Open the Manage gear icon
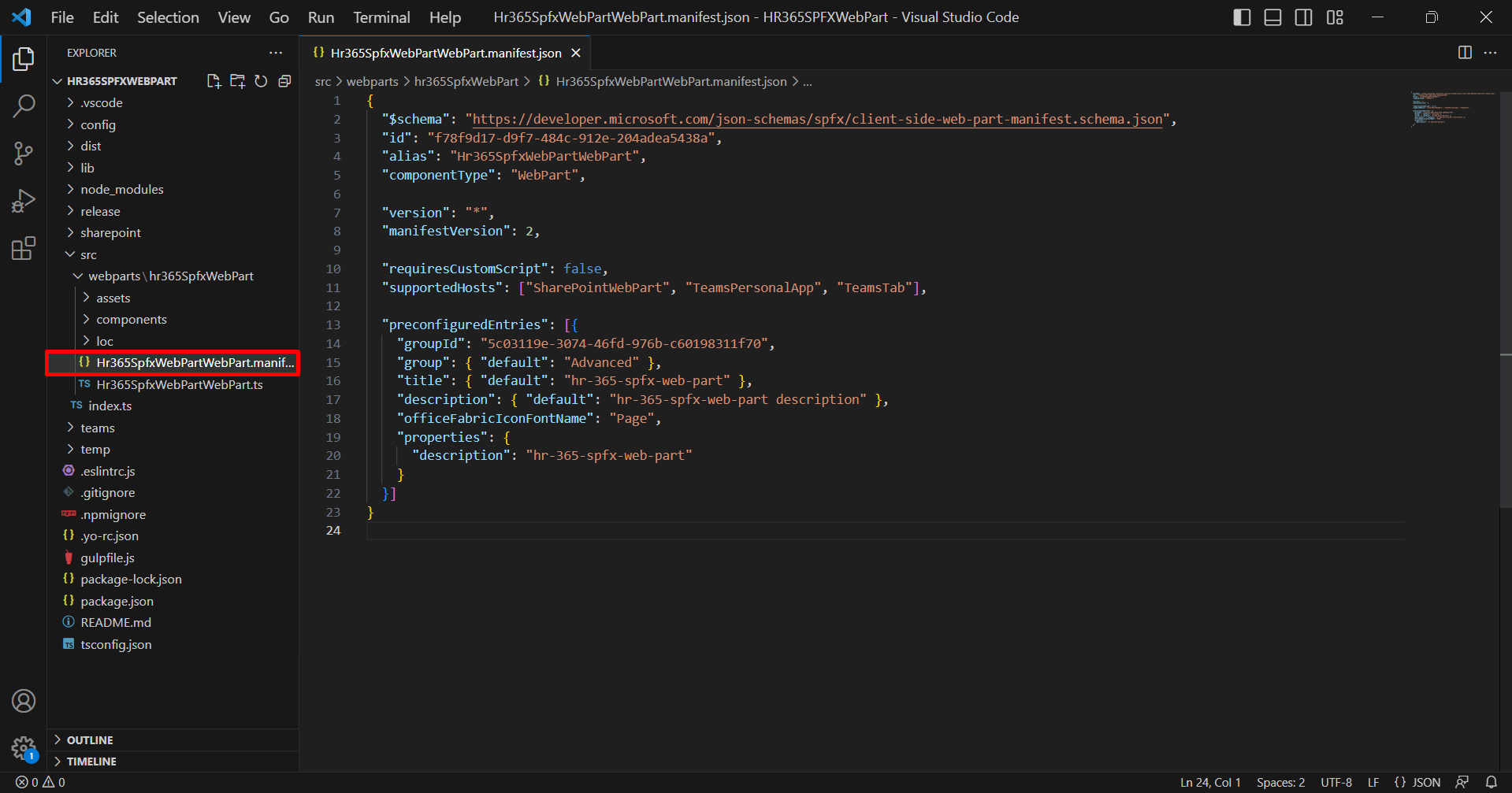Viewport: 1512px width, 793px height. [24, 748]
